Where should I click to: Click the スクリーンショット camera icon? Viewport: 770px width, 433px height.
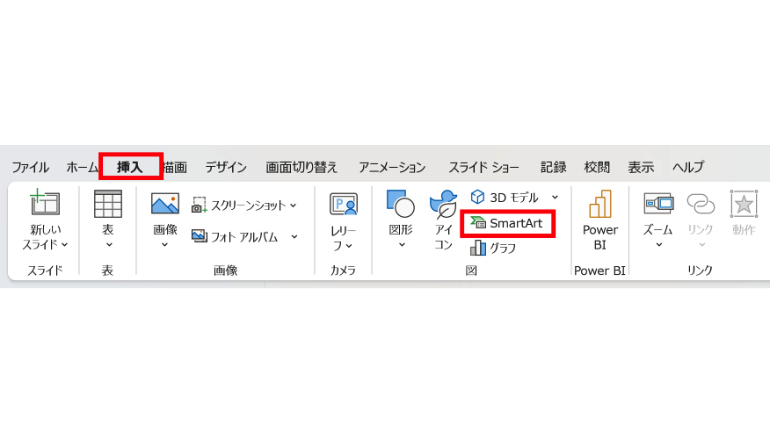coord(199,205)
